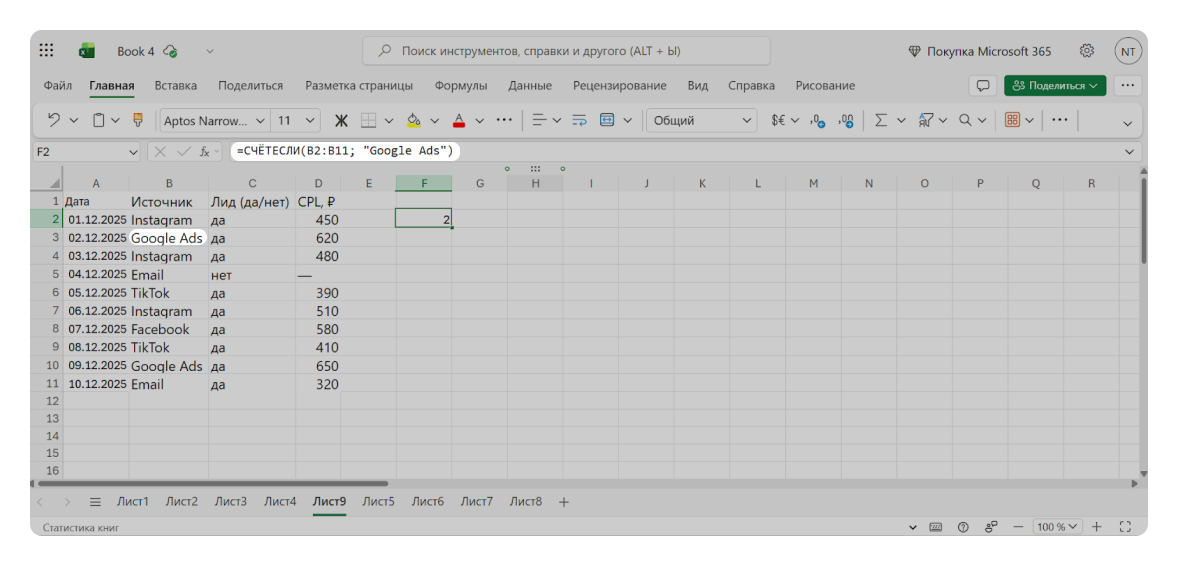Image resolution: width=1178 pixels, height=566 pixels.
Task: Click the font color red swatch
Action: coord(459,120)
